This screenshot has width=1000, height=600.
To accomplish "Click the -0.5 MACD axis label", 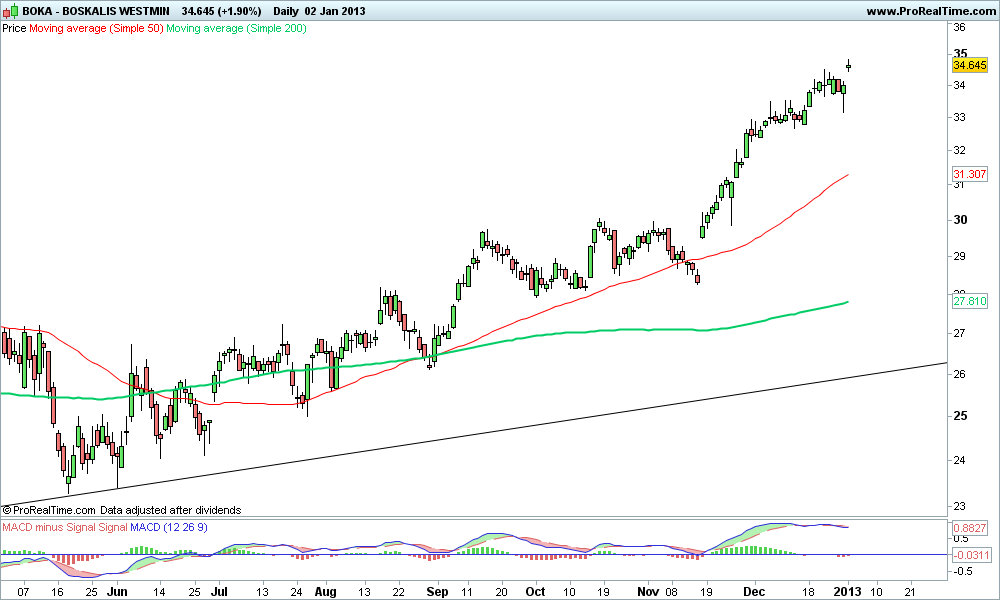I will tap(962, 571).
